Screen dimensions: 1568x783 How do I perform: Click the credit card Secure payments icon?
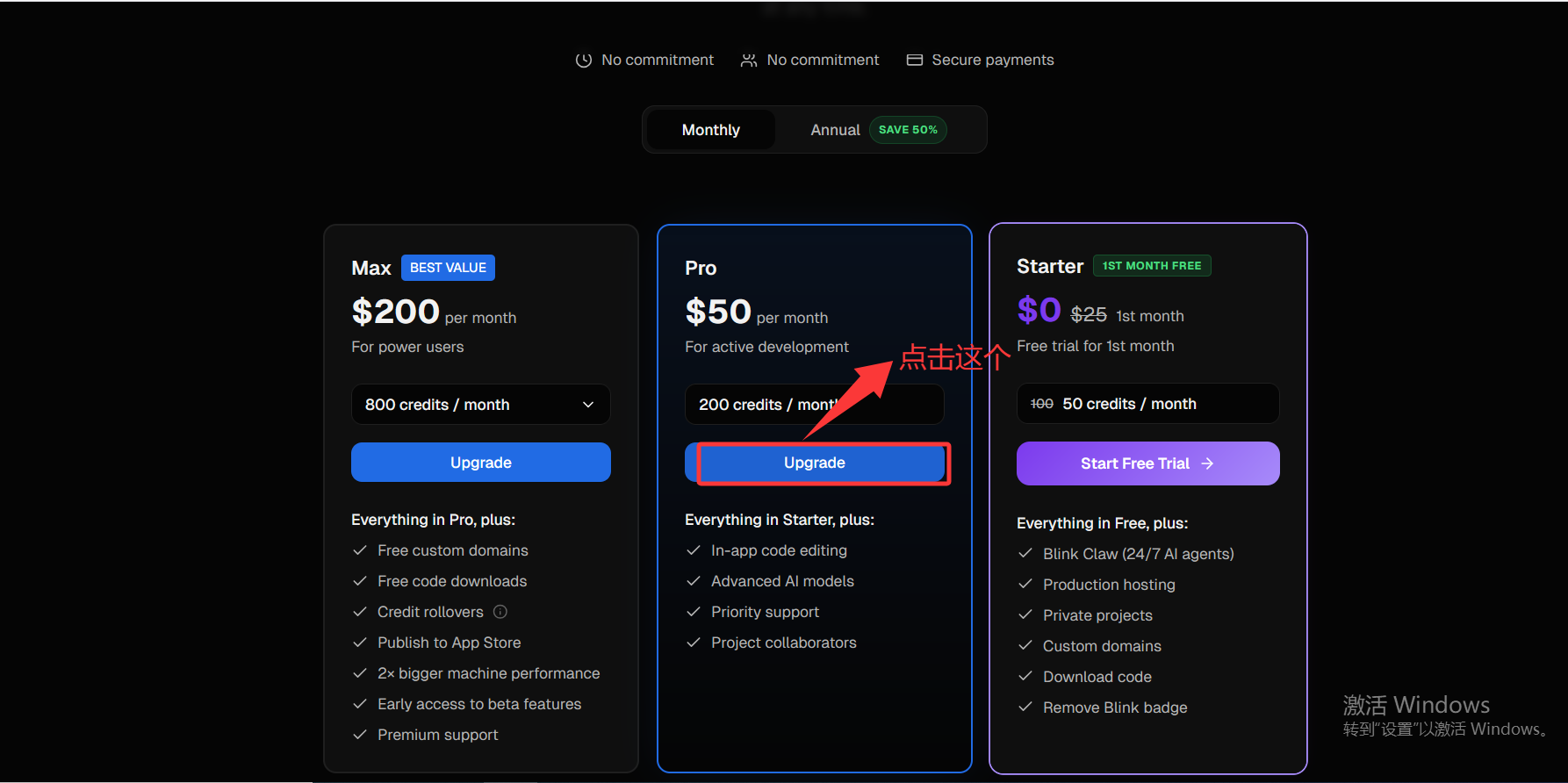(915, 60)
